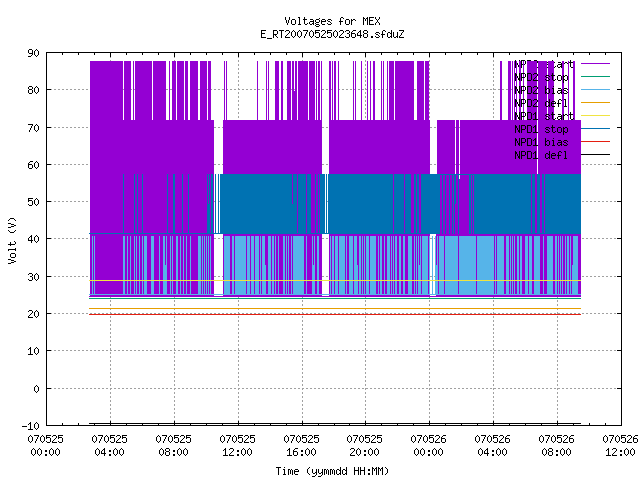The width and height of the screenshot is (640, 480).
Task: Click the y-axis tick label 20
Action: tap(33, 314)
